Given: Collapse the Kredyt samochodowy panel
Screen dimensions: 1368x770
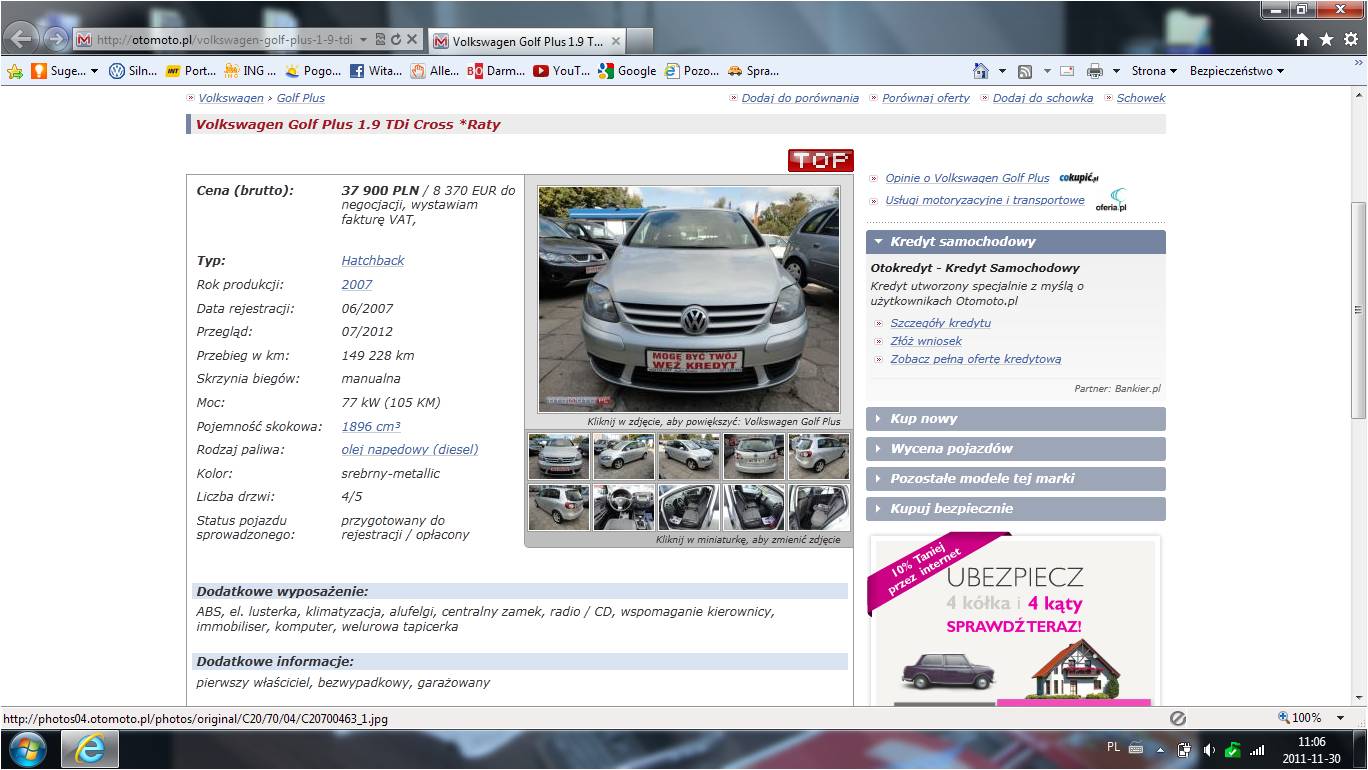Looking at the screenshot, I should pyautogui.click(x=1015, y=242).
